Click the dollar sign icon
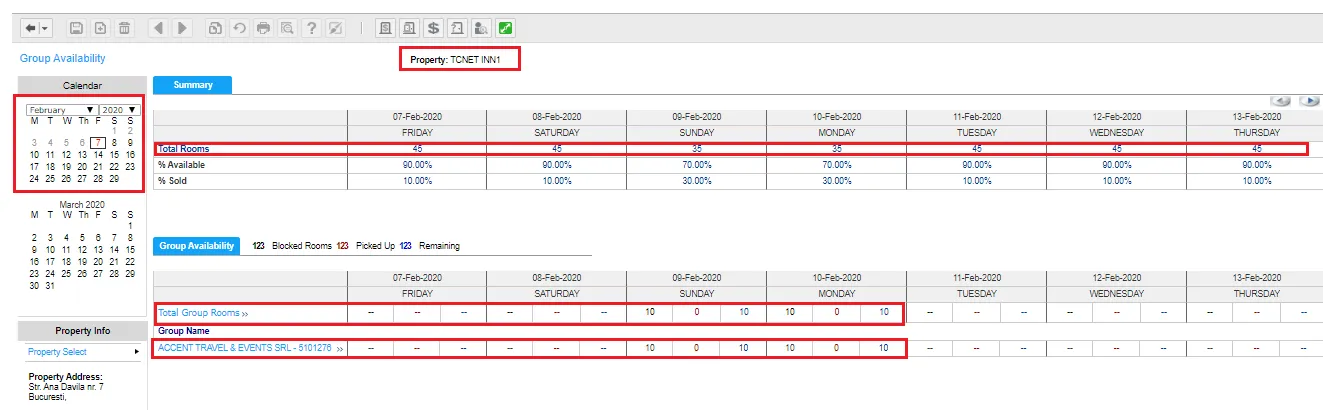The width and height of the screenshot is (1323, 410). [x=433, y=28]
